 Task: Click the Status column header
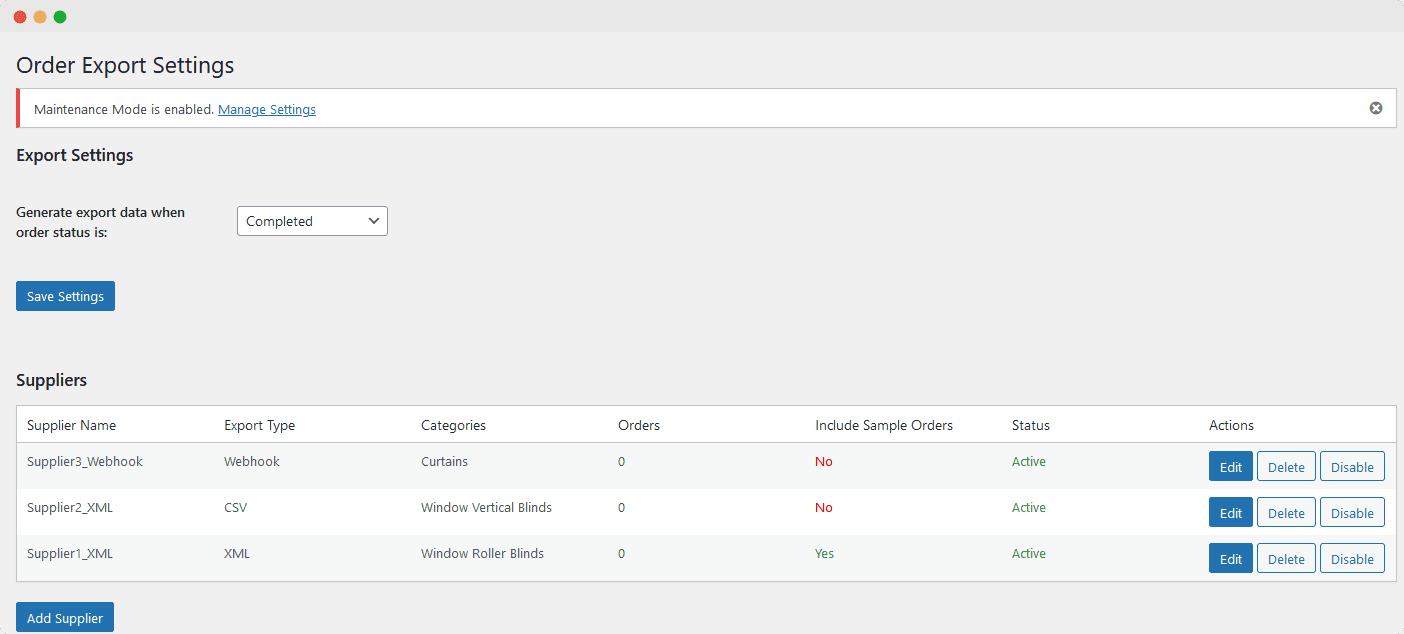(x=1031, y=425)
